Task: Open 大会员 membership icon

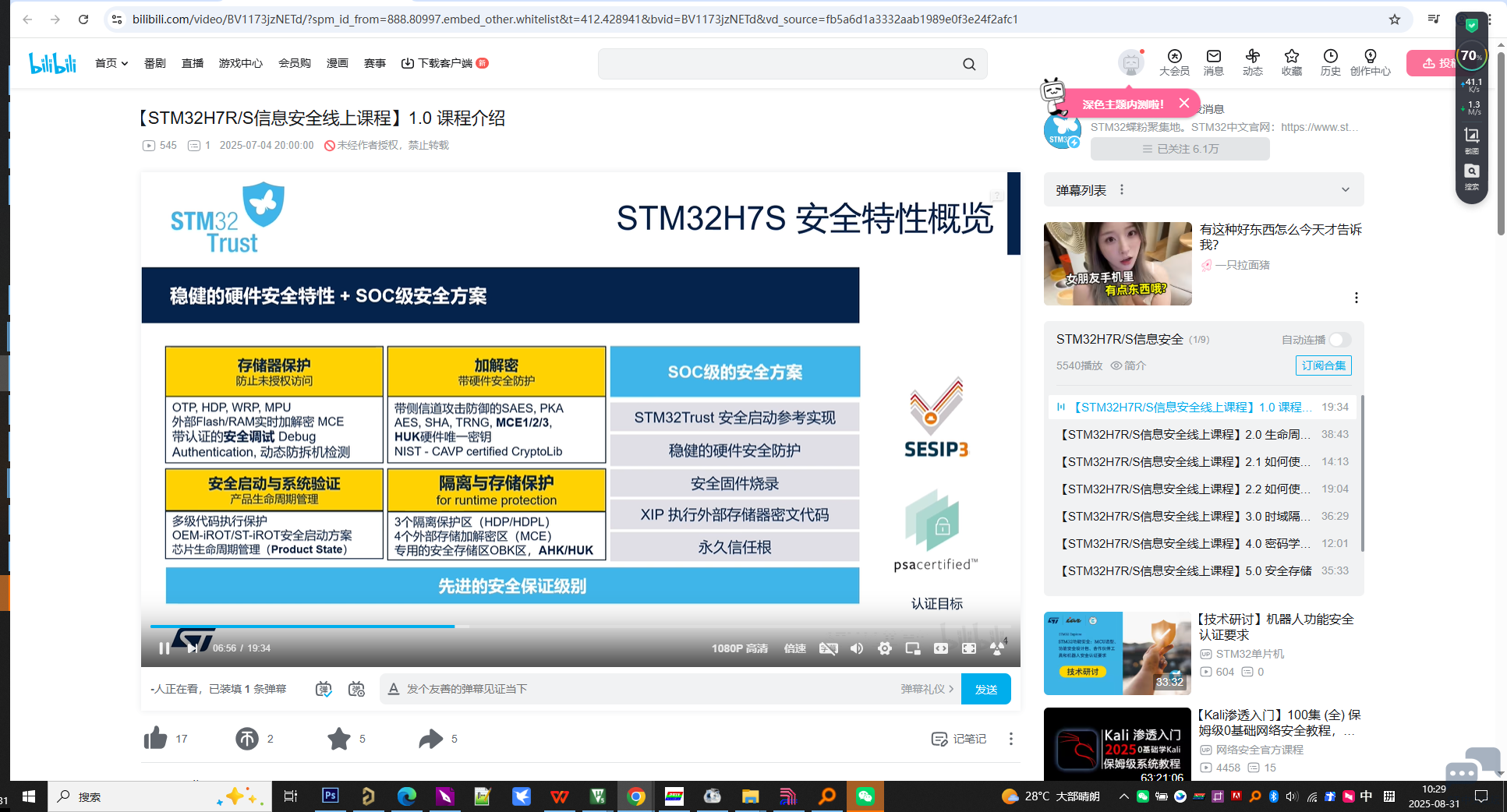Action: (x=1174, y=62)
